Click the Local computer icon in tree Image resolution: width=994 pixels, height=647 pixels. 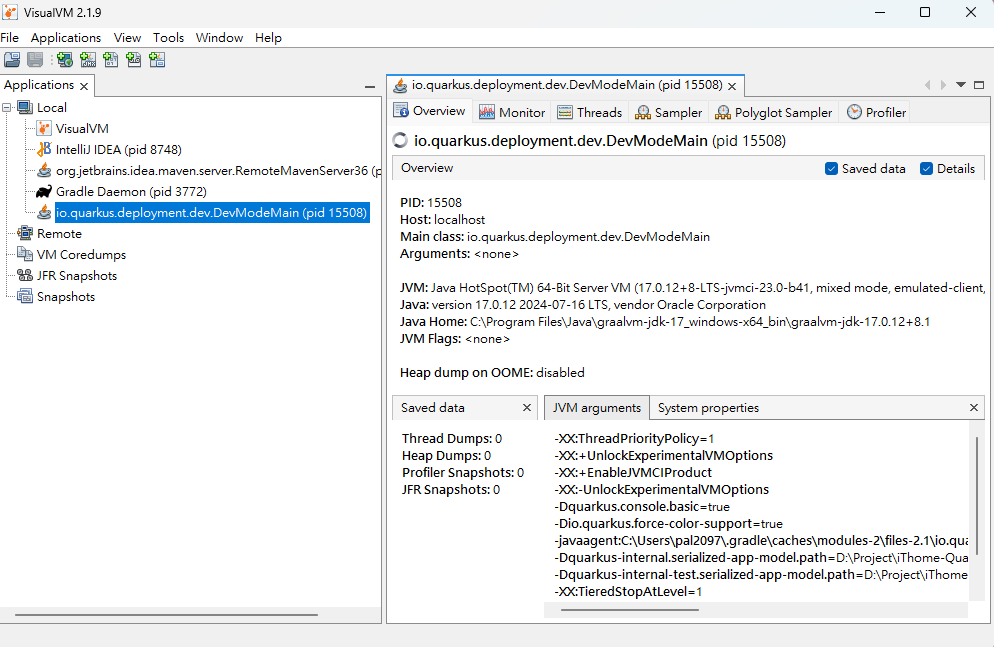point(25,107)
